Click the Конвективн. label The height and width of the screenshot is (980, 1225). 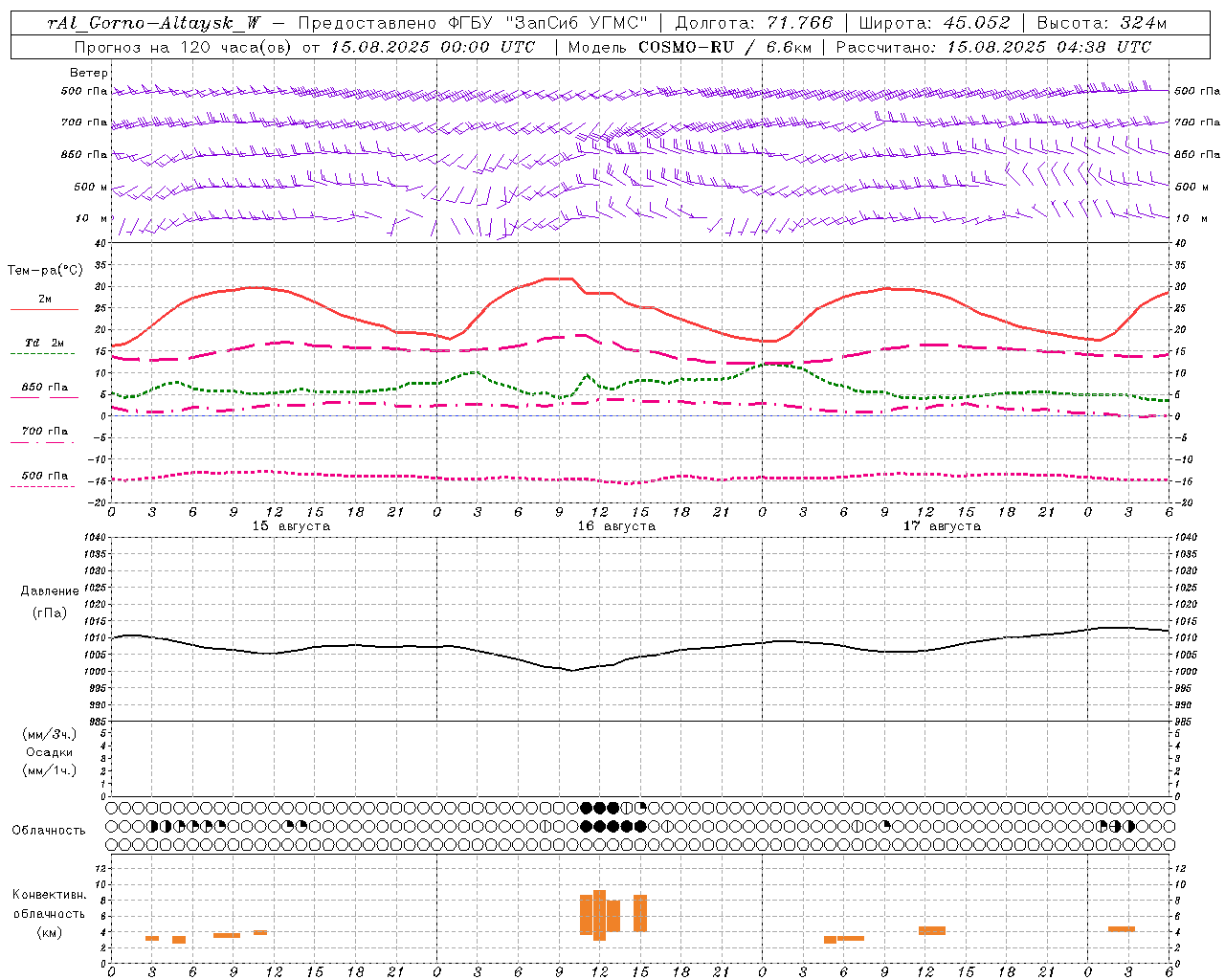pyautogui.click(x=50, y=895)
